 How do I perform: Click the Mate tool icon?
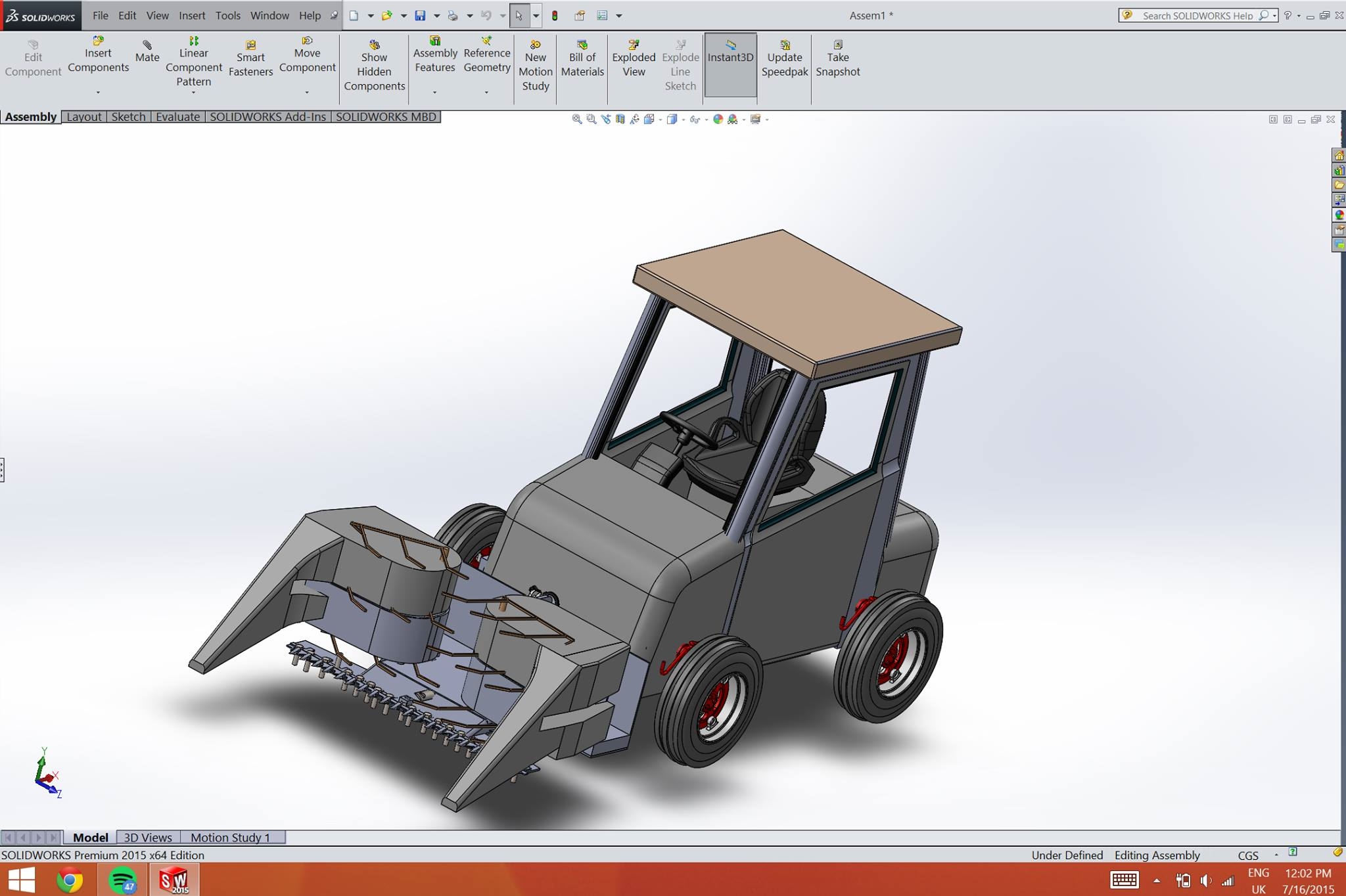pyautogui.click(x=147, y=45)
